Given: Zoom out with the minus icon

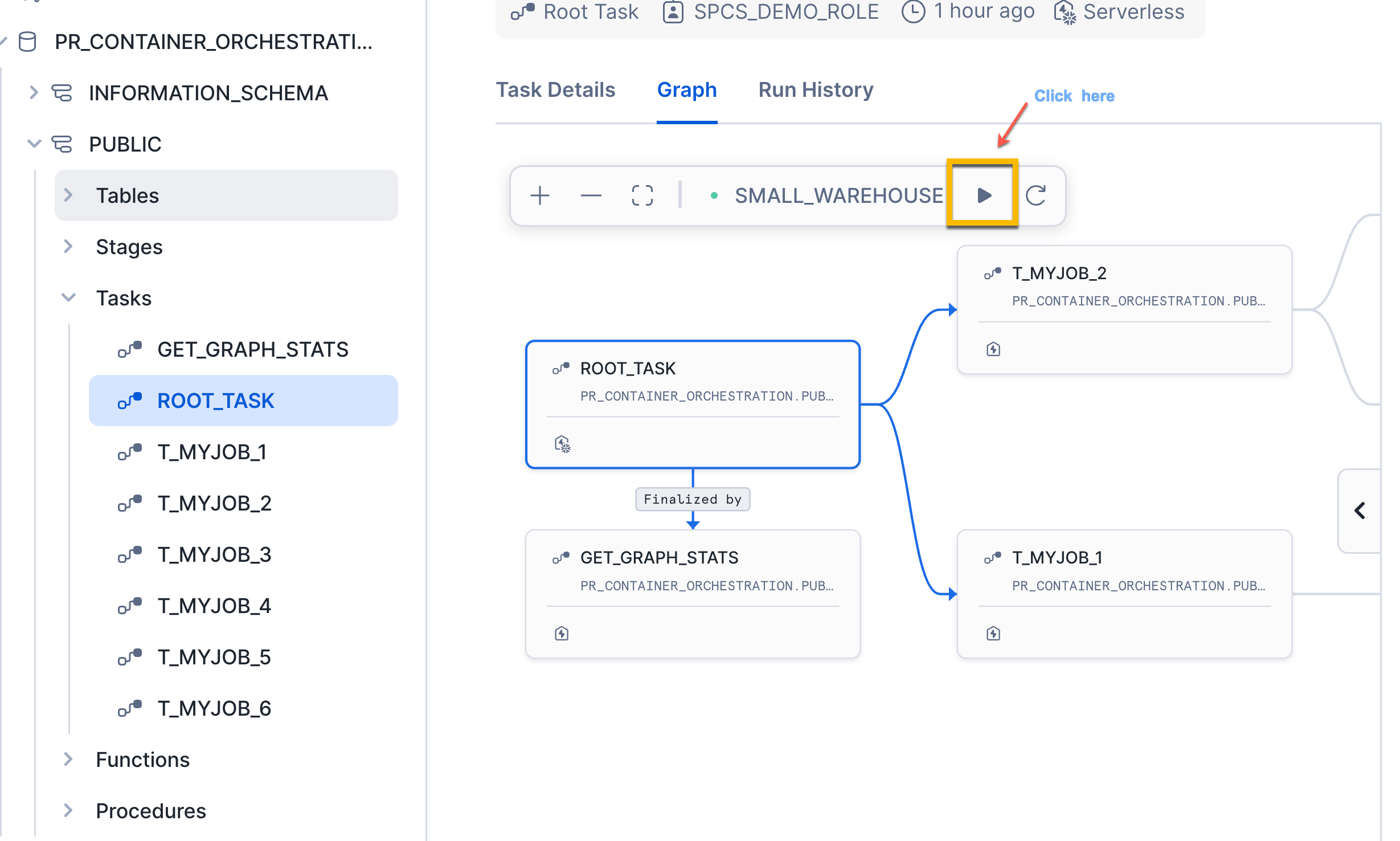Looking at the screenshot, I should point(591,195).
